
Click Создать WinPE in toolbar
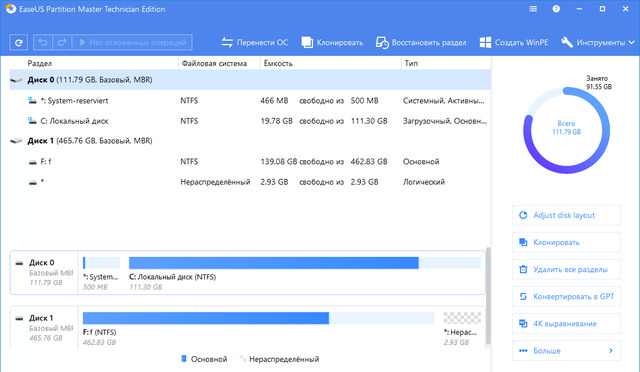point(514,42)
